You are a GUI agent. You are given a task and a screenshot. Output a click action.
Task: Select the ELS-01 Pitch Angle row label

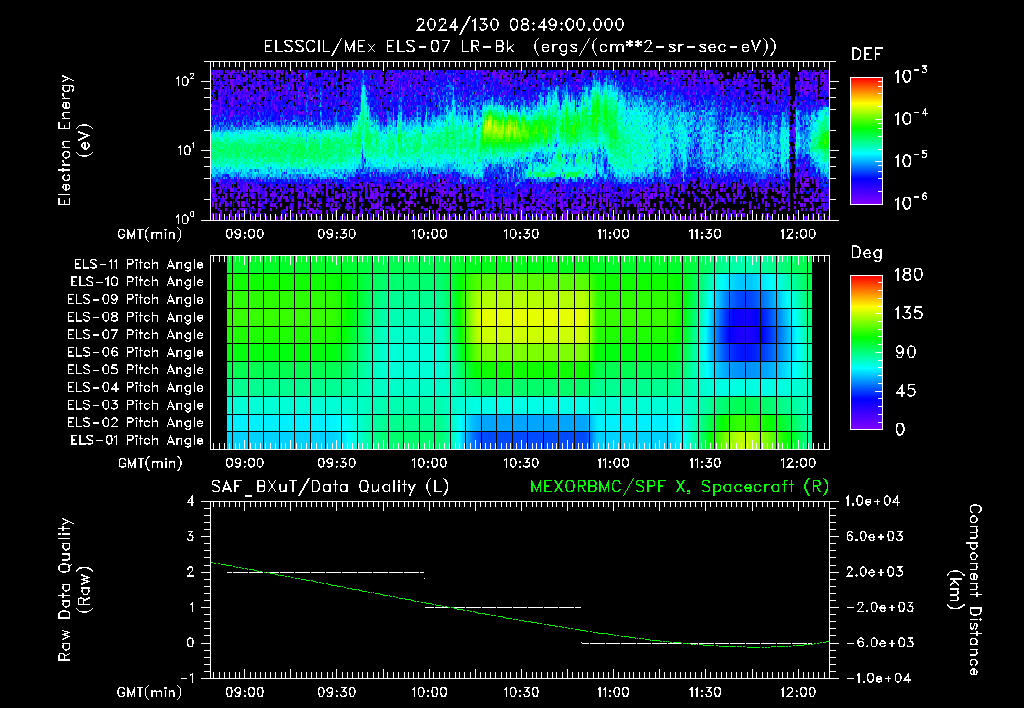pyautogui.click(x=137, y=440)
